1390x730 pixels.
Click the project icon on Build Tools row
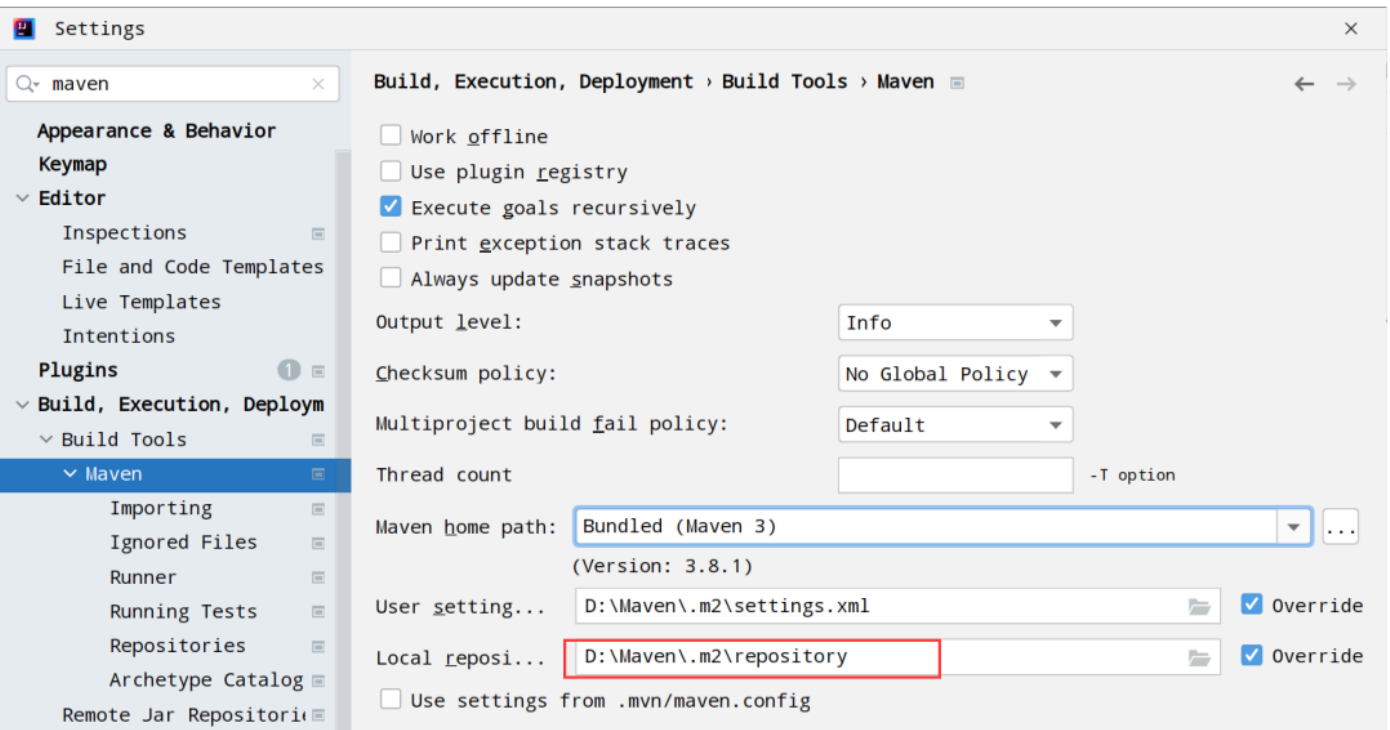[318, 440]
